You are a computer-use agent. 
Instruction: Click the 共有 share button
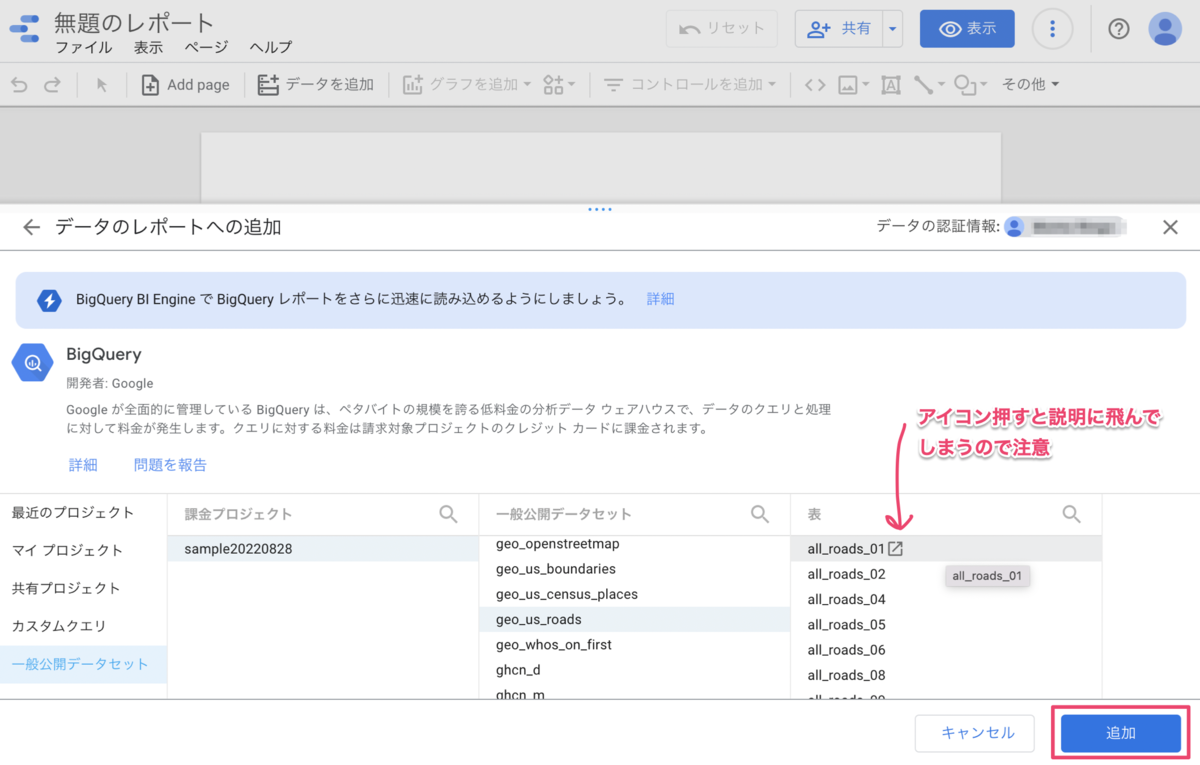(x=838, y=29)
